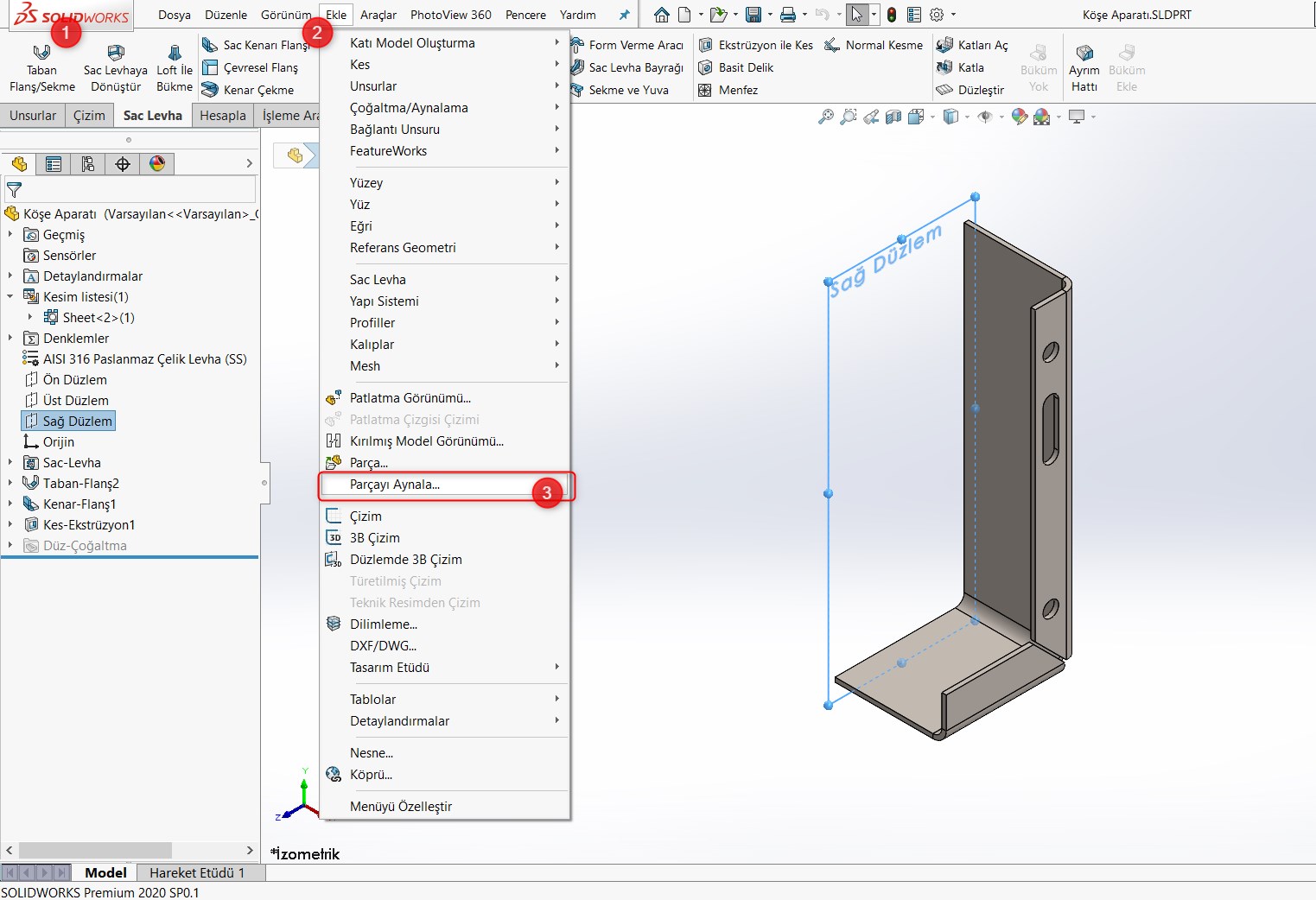
Task: Pin the menu bar with the pushpin icon
Action: 625,15
